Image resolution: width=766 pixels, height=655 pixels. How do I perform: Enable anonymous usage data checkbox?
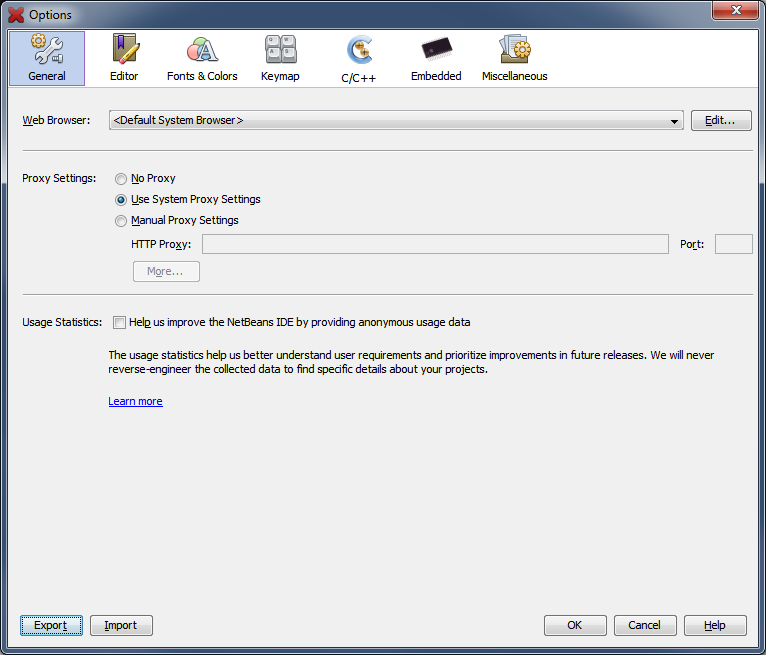[120, 323]
